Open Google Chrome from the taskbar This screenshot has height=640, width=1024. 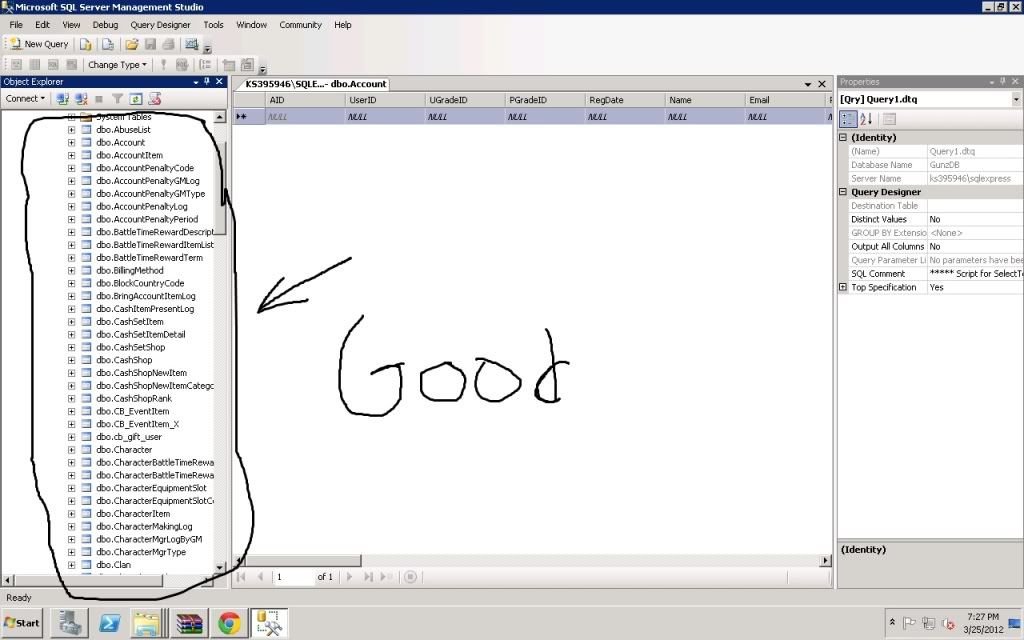[229, 623]
